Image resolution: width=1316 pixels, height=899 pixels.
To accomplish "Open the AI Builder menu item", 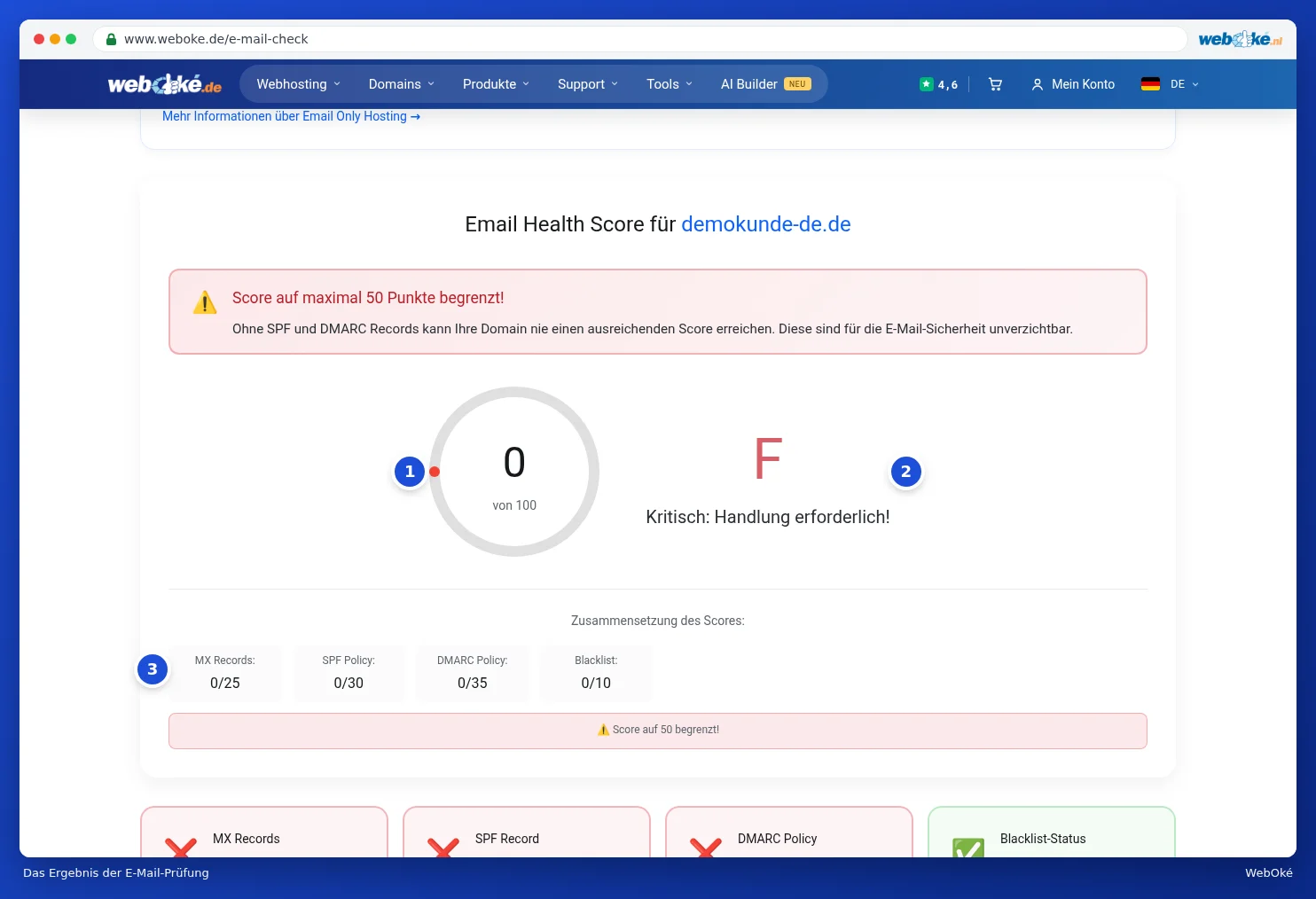I will tap(765, 84).
